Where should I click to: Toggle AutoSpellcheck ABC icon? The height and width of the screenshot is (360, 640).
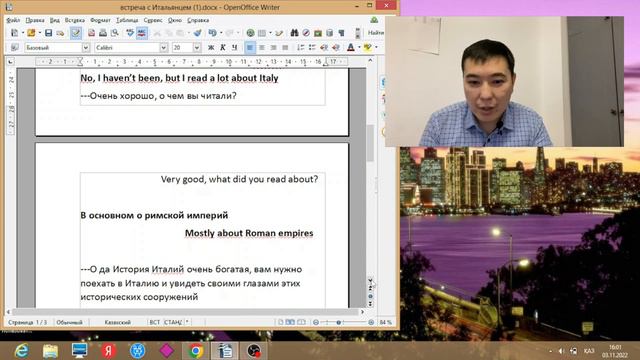[x=142, y=33]
